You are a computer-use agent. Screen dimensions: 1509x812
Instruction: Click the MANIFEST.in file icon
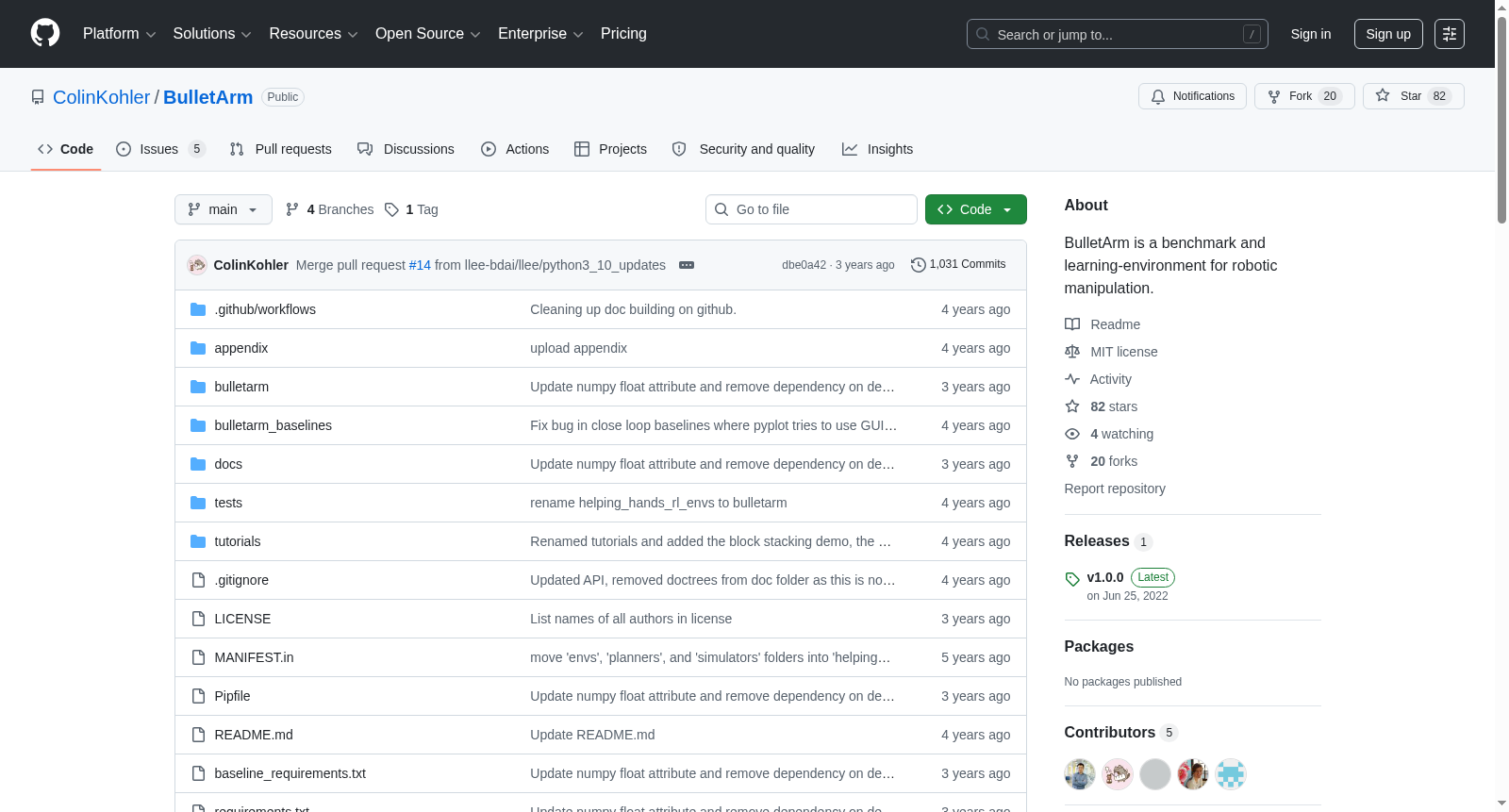point(198,657)
